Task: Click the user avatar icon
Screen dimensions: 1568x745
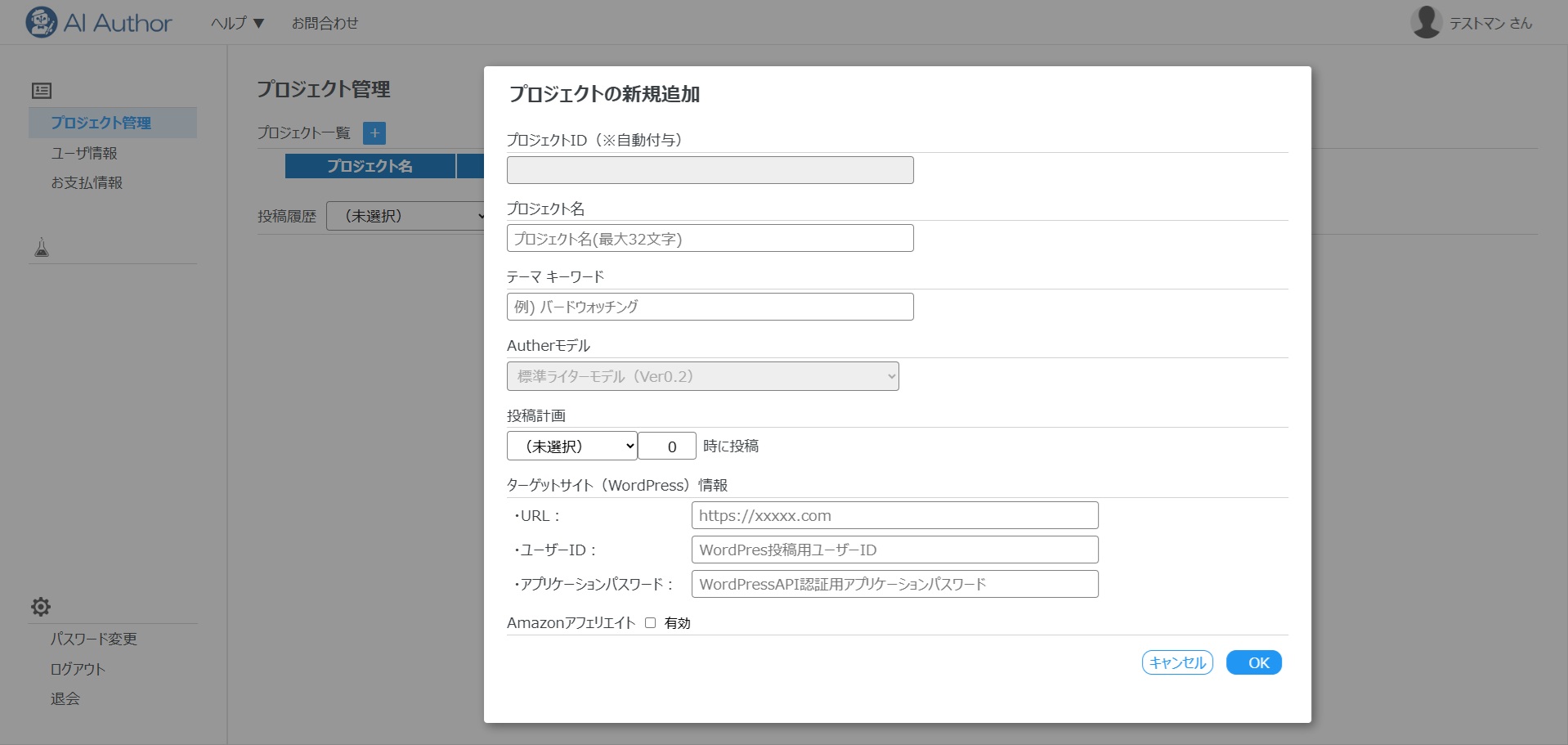Action: pyautogui.click(x=1425, y=22)
